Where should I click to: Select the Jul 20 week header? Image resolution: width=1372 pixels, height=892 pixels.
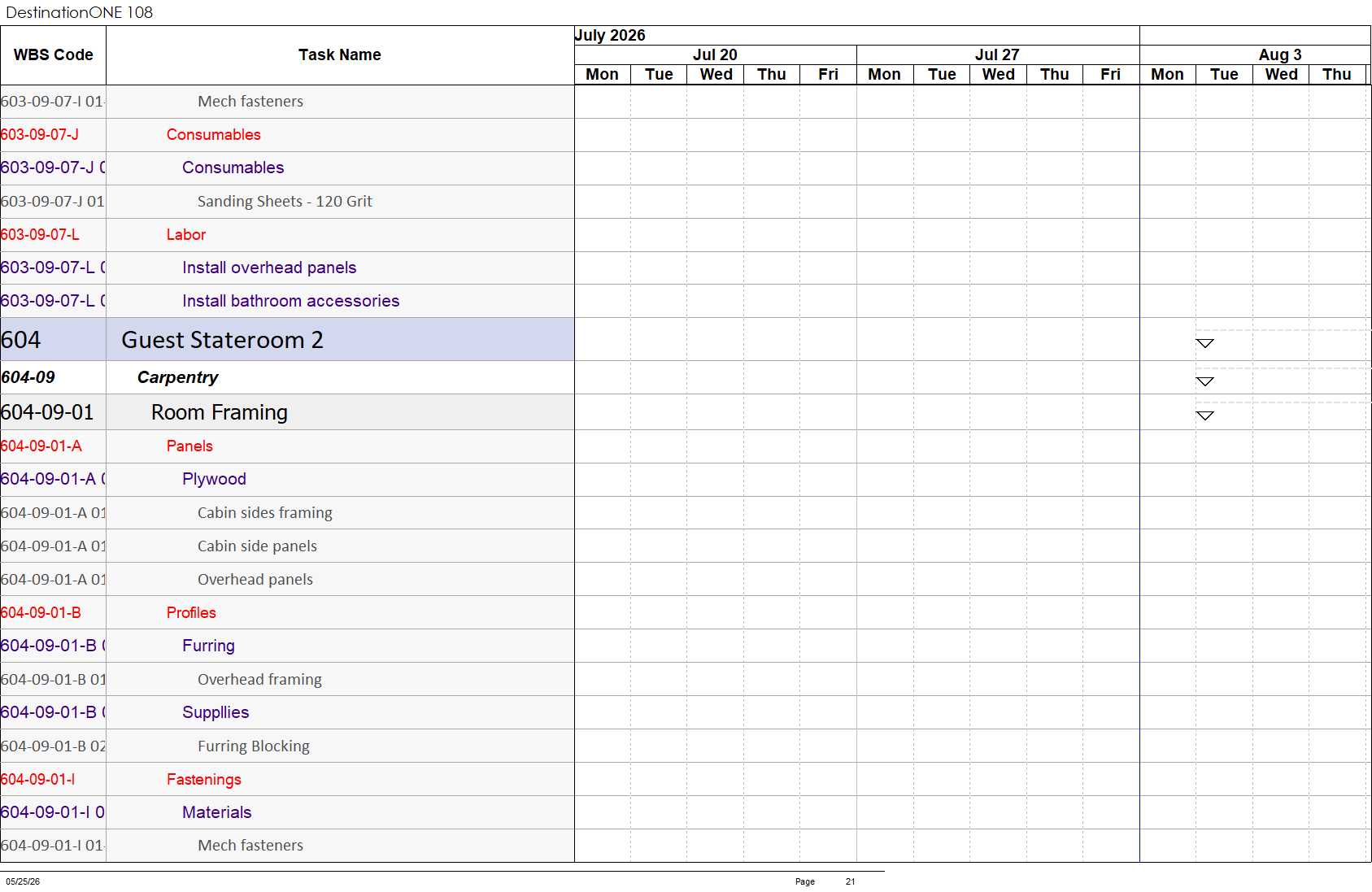pyautogui.click(x=715, y=54)
